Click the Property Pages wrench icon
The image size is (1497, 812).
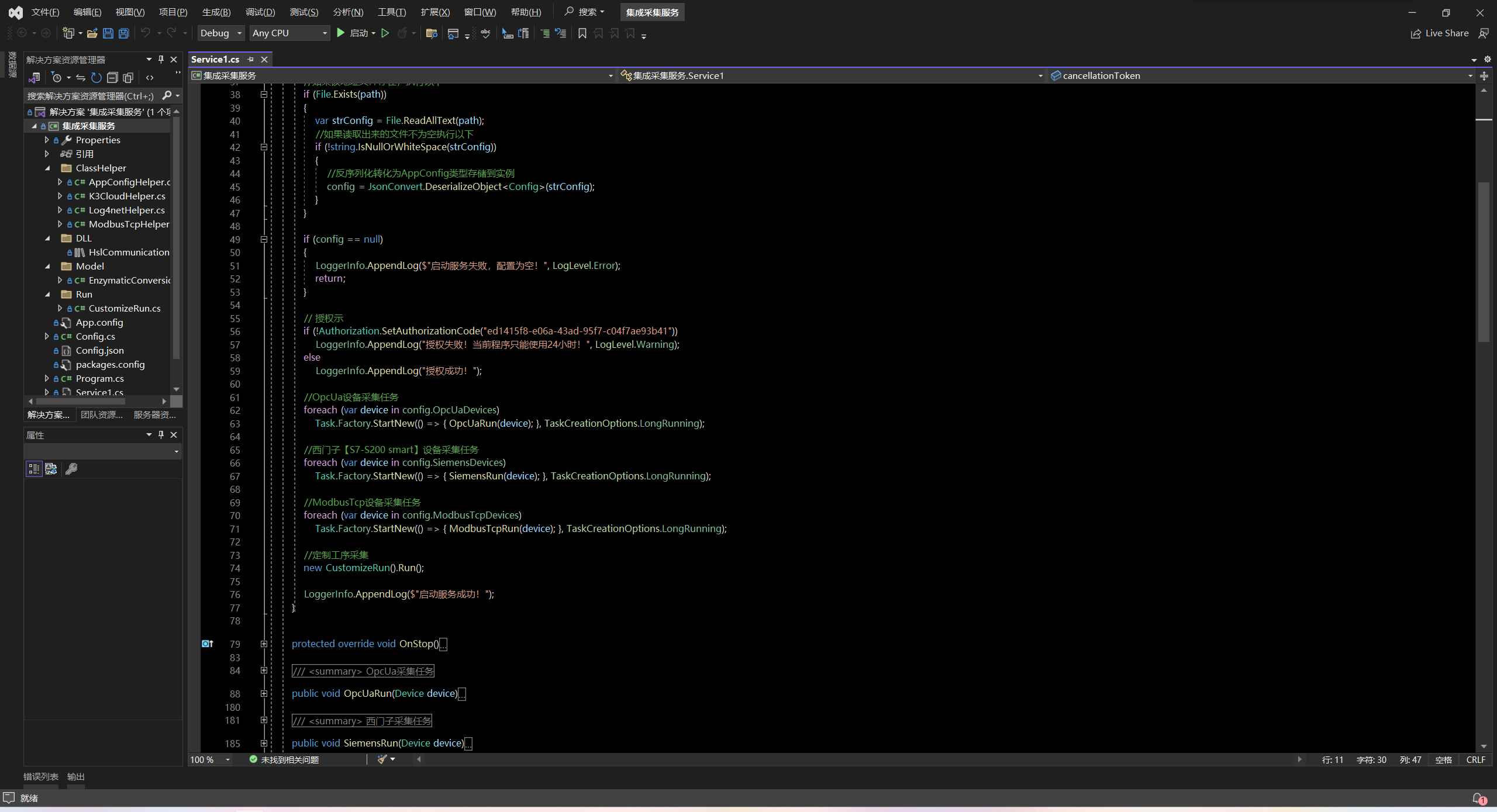(71, 469)
